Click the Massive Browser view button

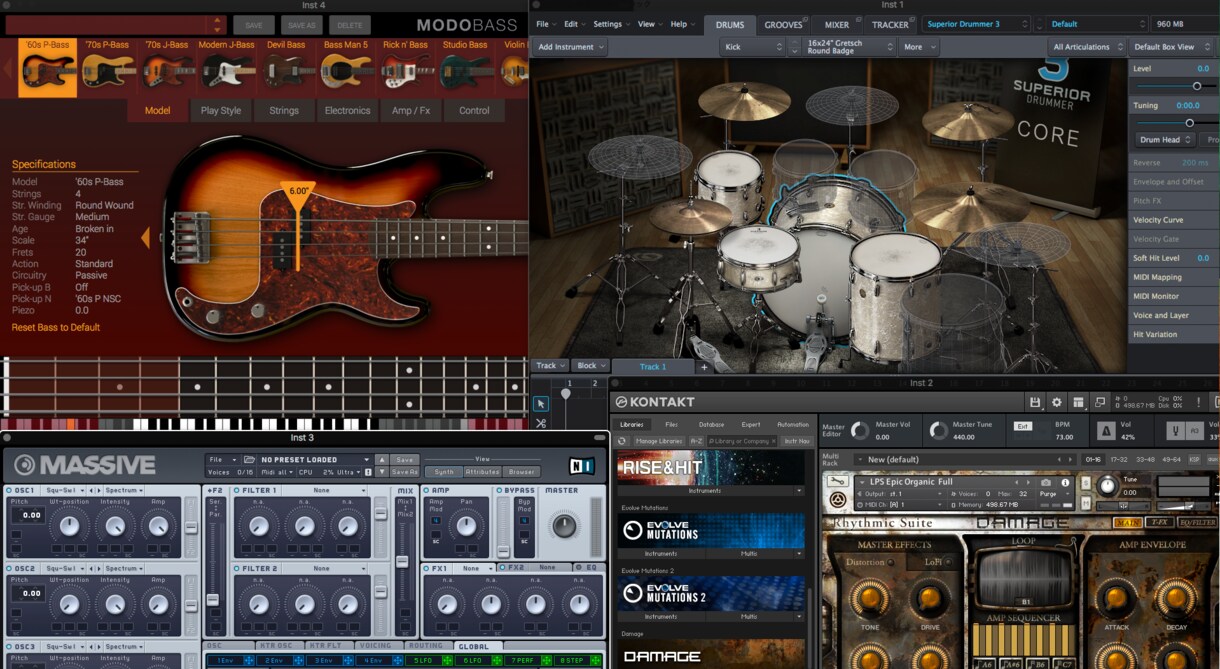click(521, 472)
